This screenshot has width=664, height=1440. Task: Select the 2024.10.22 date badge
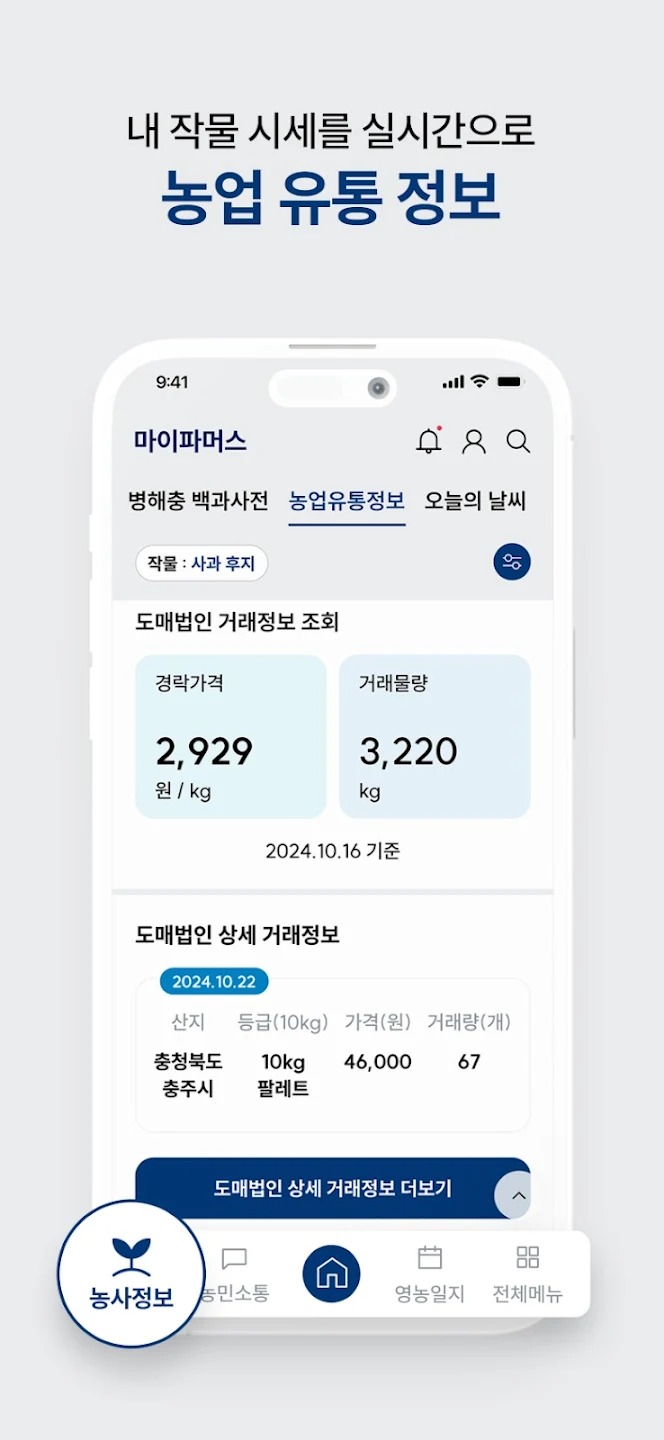coord(214,981)
